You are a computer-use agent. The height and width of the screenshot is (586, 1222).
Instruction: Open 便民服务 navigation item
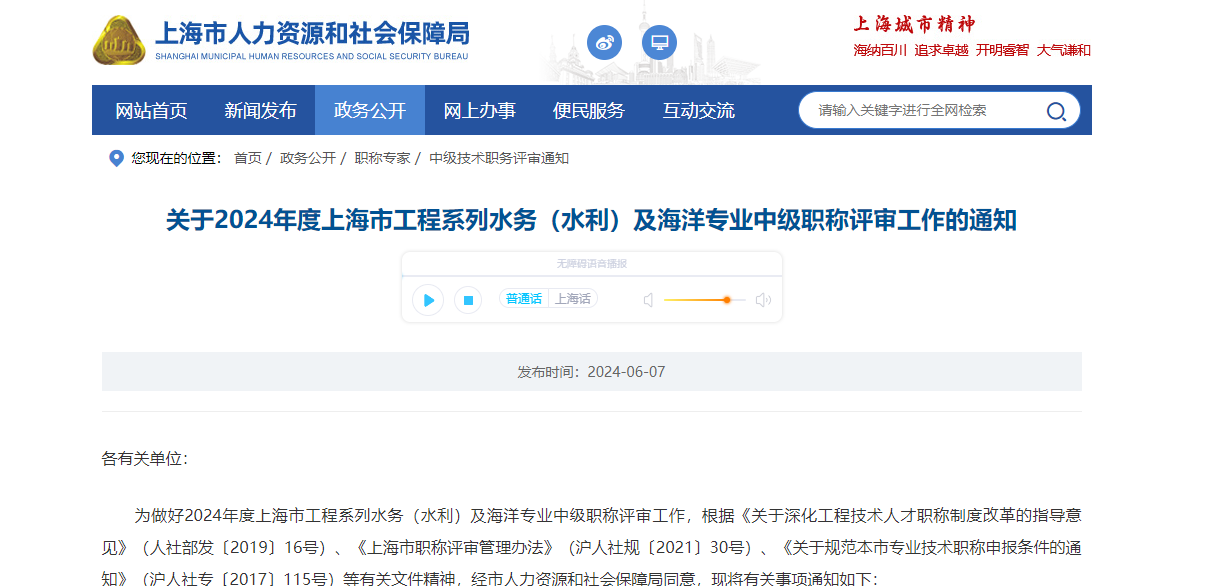coord(588,111)
